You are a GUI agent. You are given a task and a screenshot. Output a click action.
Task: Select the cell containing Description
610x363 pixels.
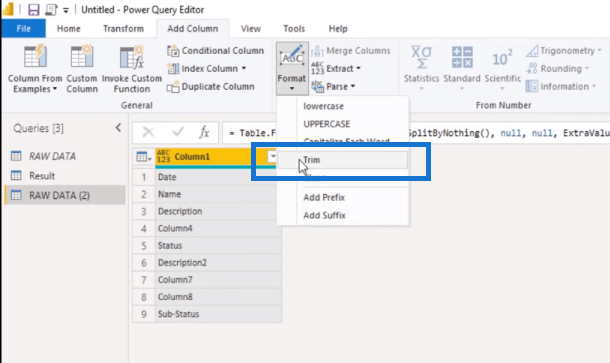pos(218,211)
